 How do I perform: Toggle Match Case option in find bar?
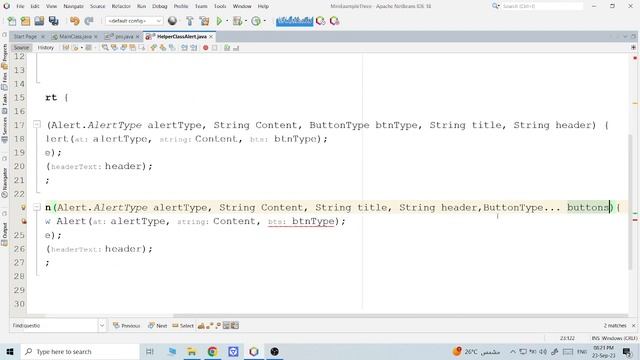pyautogui.click(x=201, y=326)
